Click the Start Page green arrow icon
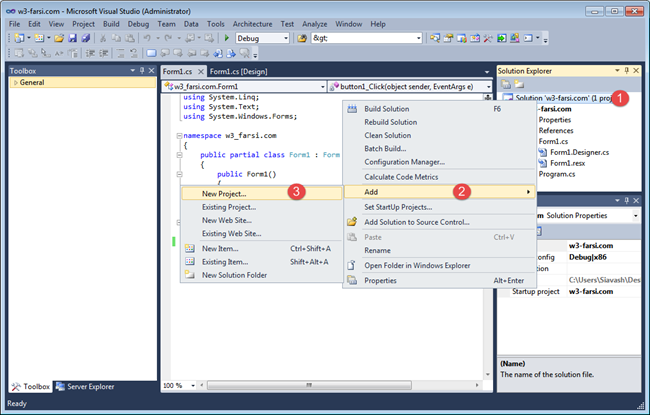 coord(502,38)
